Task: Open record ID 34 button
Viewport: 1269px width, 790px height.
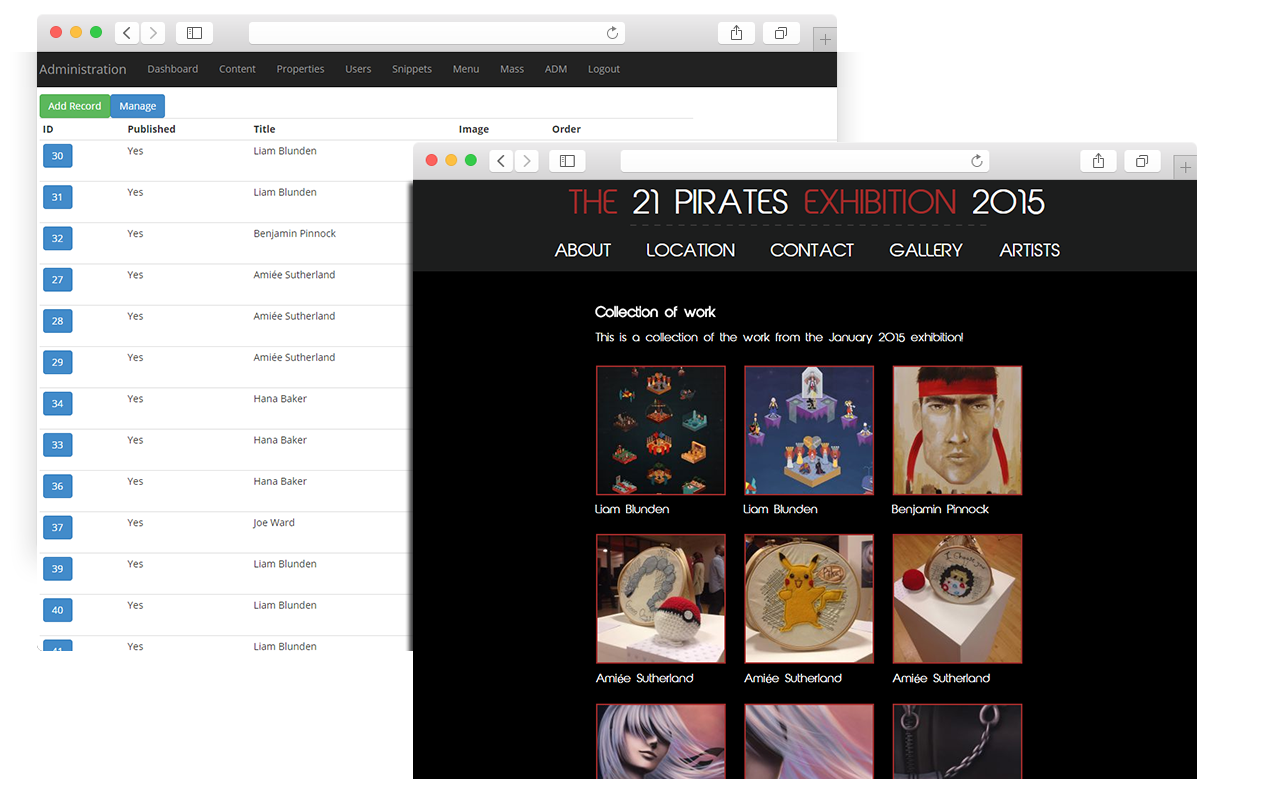Action: 57,404
